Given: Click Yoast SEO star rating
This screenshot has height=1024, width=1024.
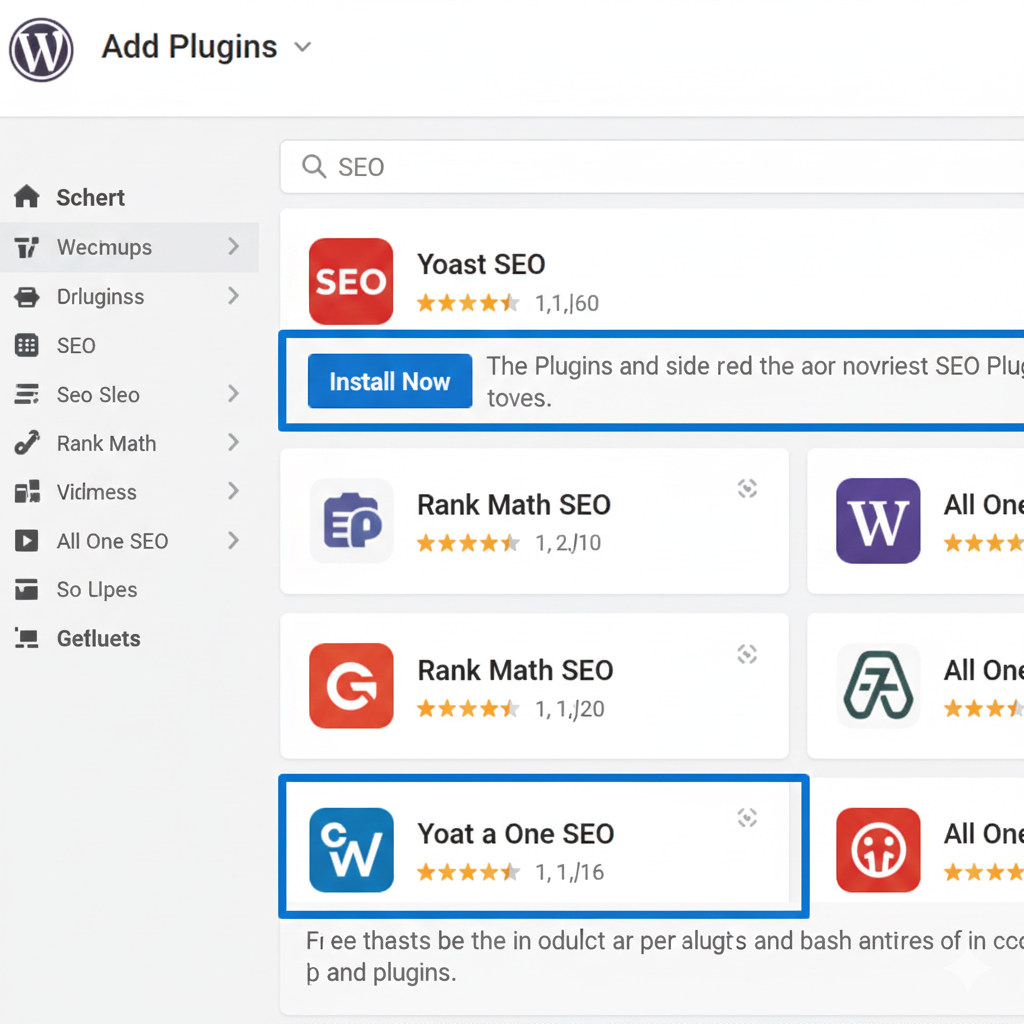Looking at the screenshot, I should [x=468, y=303].
